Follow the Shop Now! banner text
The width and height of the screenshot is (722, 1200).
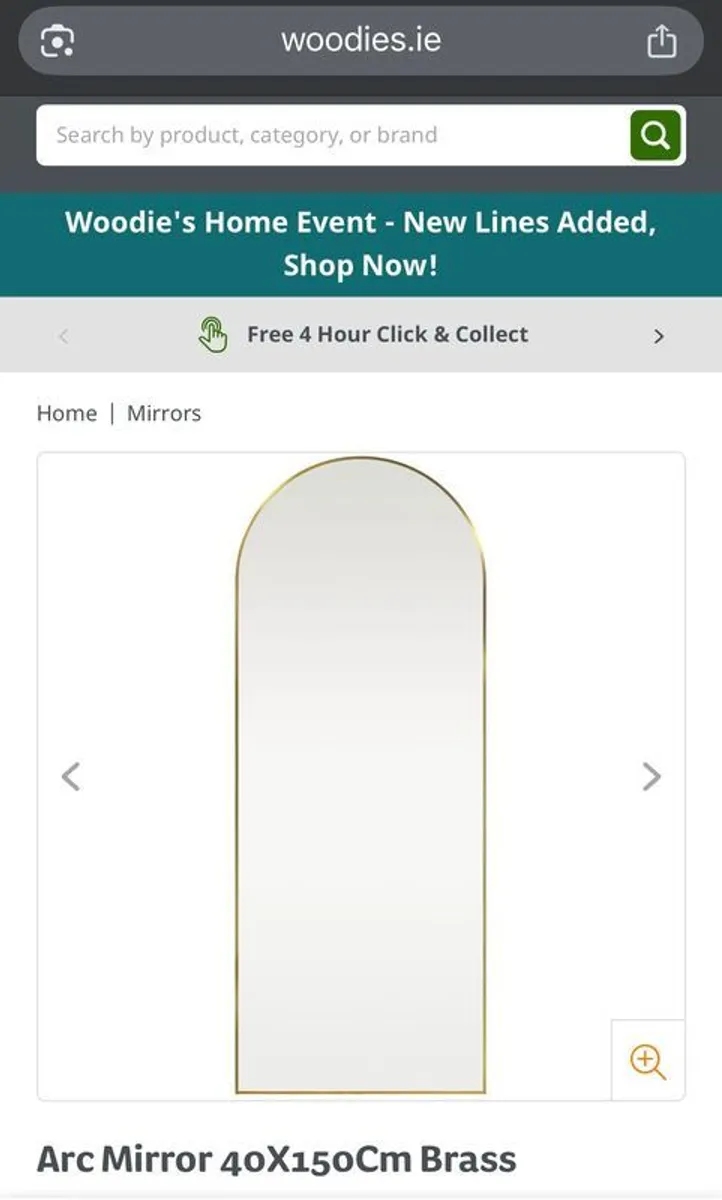tap(360, 266)
